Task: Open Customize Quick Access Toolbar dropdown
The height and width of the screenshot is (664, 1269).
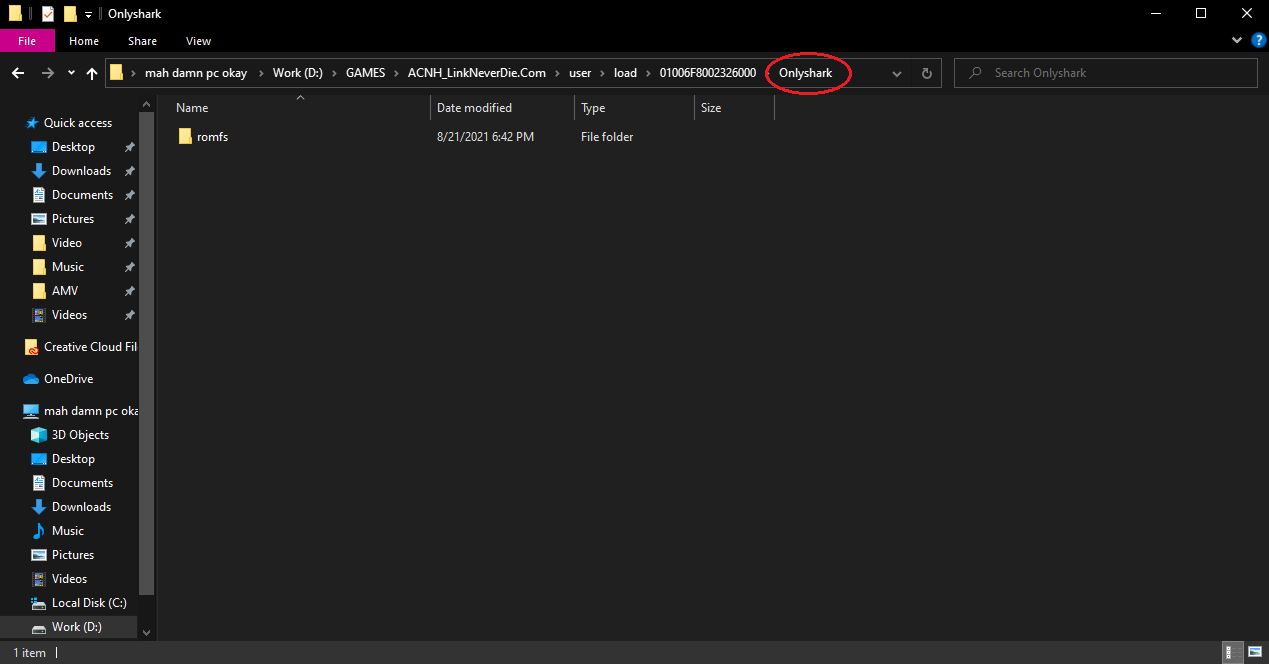Action: point(88,14)
